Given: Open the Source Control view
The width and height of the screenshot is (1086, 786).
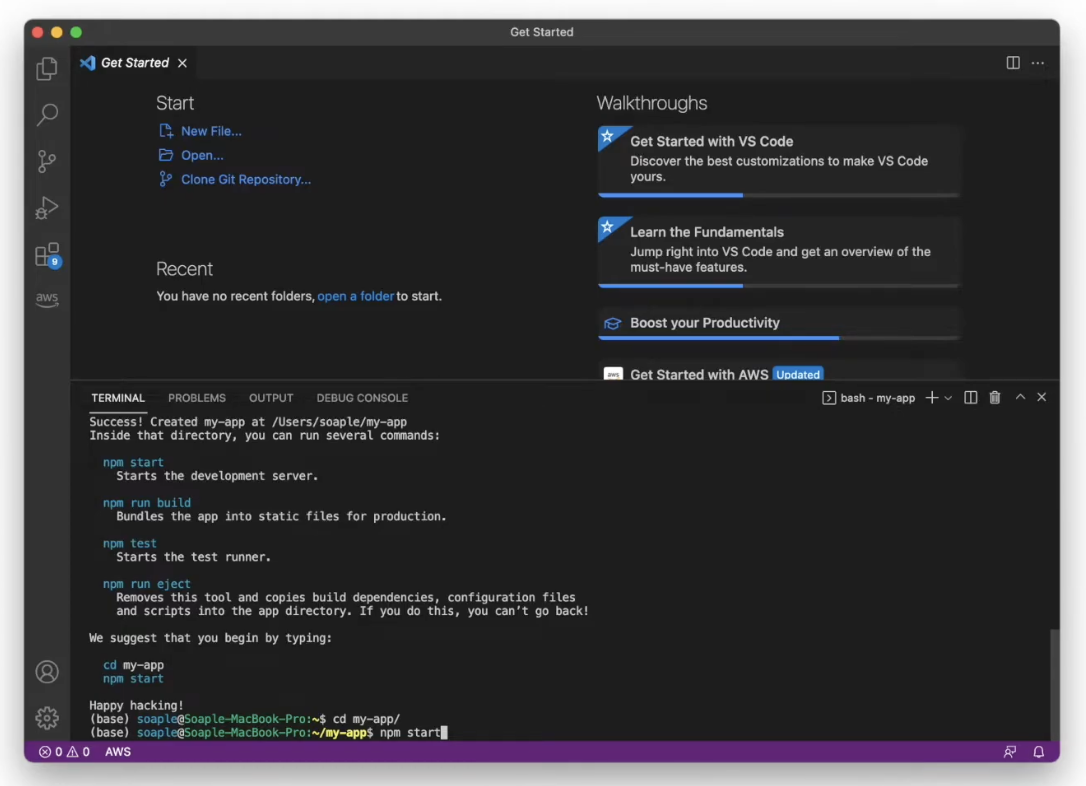Looking at the screenshot, I should pyautogui.click(x=47, y=161).
